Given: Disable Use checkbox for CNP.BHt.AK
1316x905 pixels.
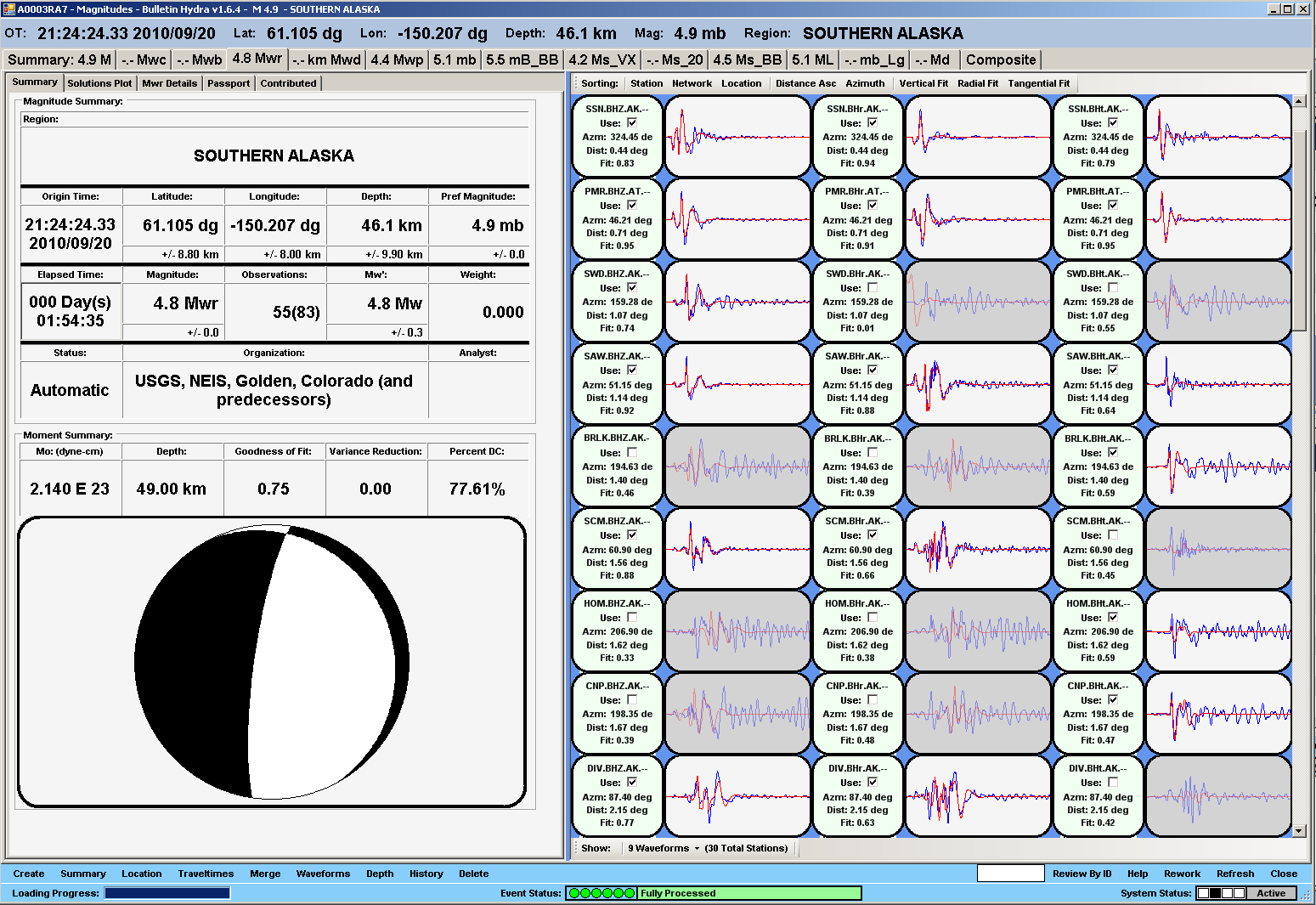Looking at the screenshot, I should pos(1113,699).
